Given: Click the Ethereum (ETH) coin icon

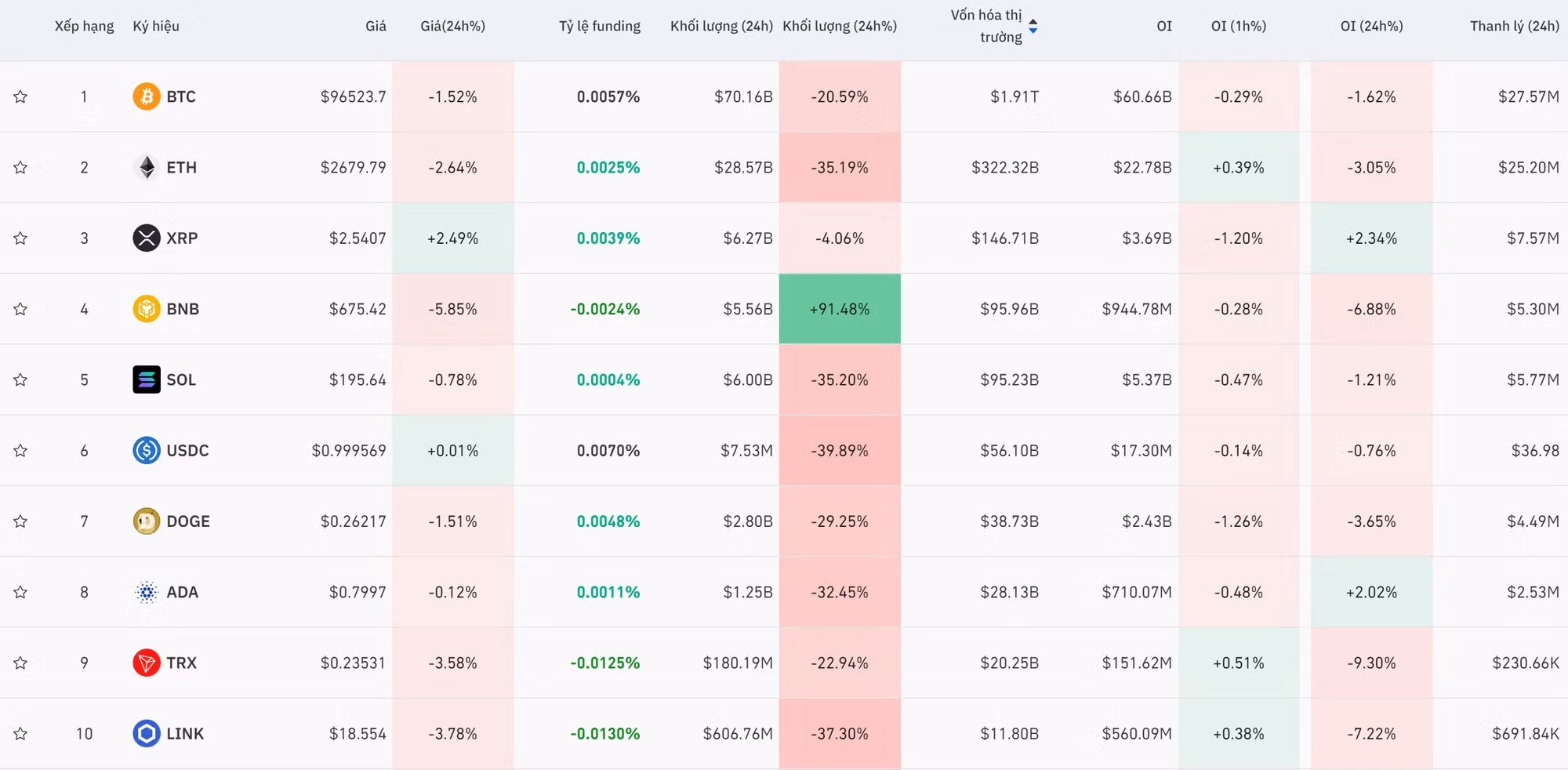Looking at the screenshot, I should 146,167.
